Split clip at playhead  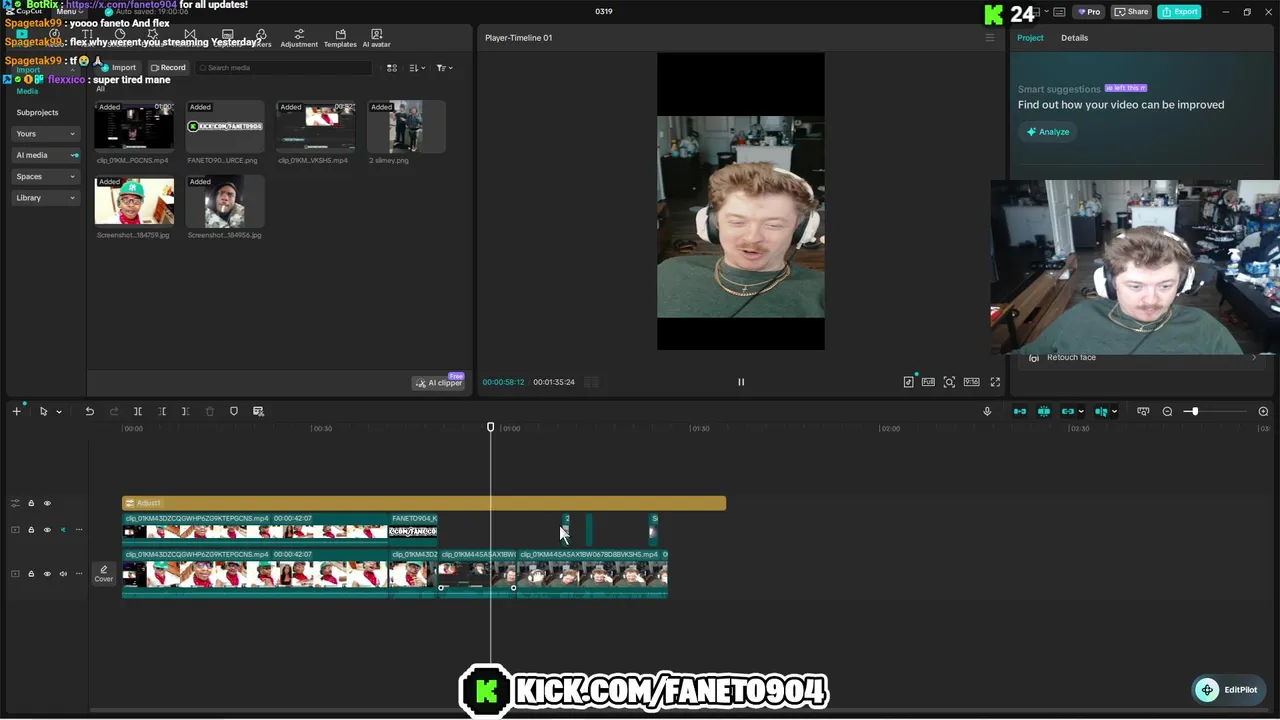138,411
